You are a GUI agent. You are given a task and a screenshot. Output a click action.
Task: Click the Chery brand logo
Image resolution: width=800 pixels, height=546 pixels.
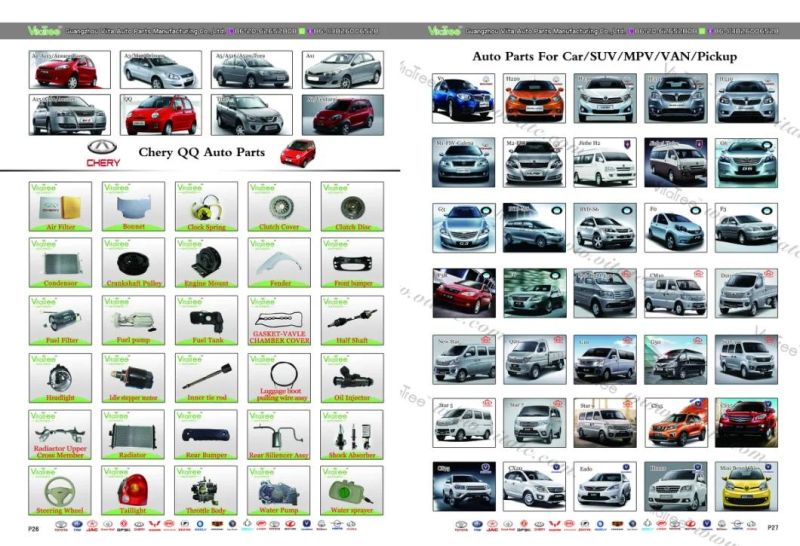pos(103,154)
